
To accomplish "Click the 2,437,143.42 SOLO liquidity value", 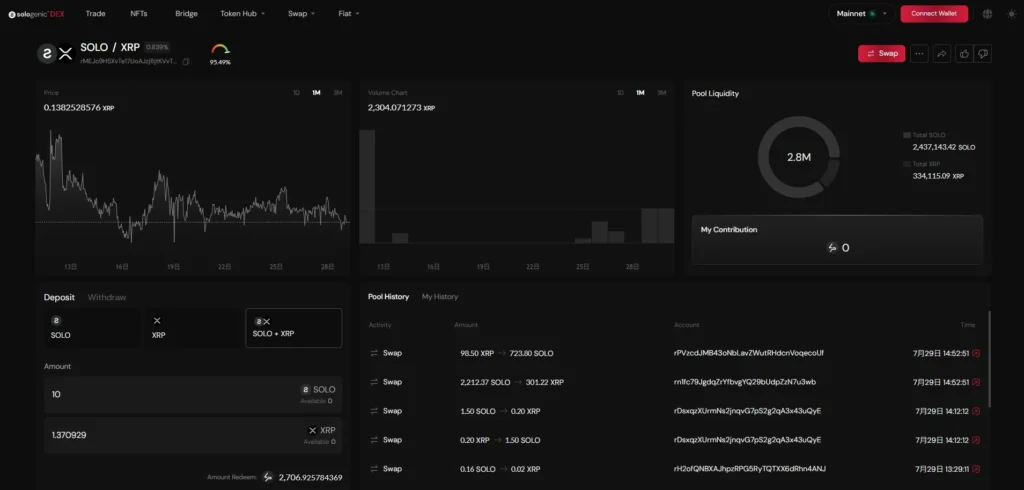I will 944,148.
